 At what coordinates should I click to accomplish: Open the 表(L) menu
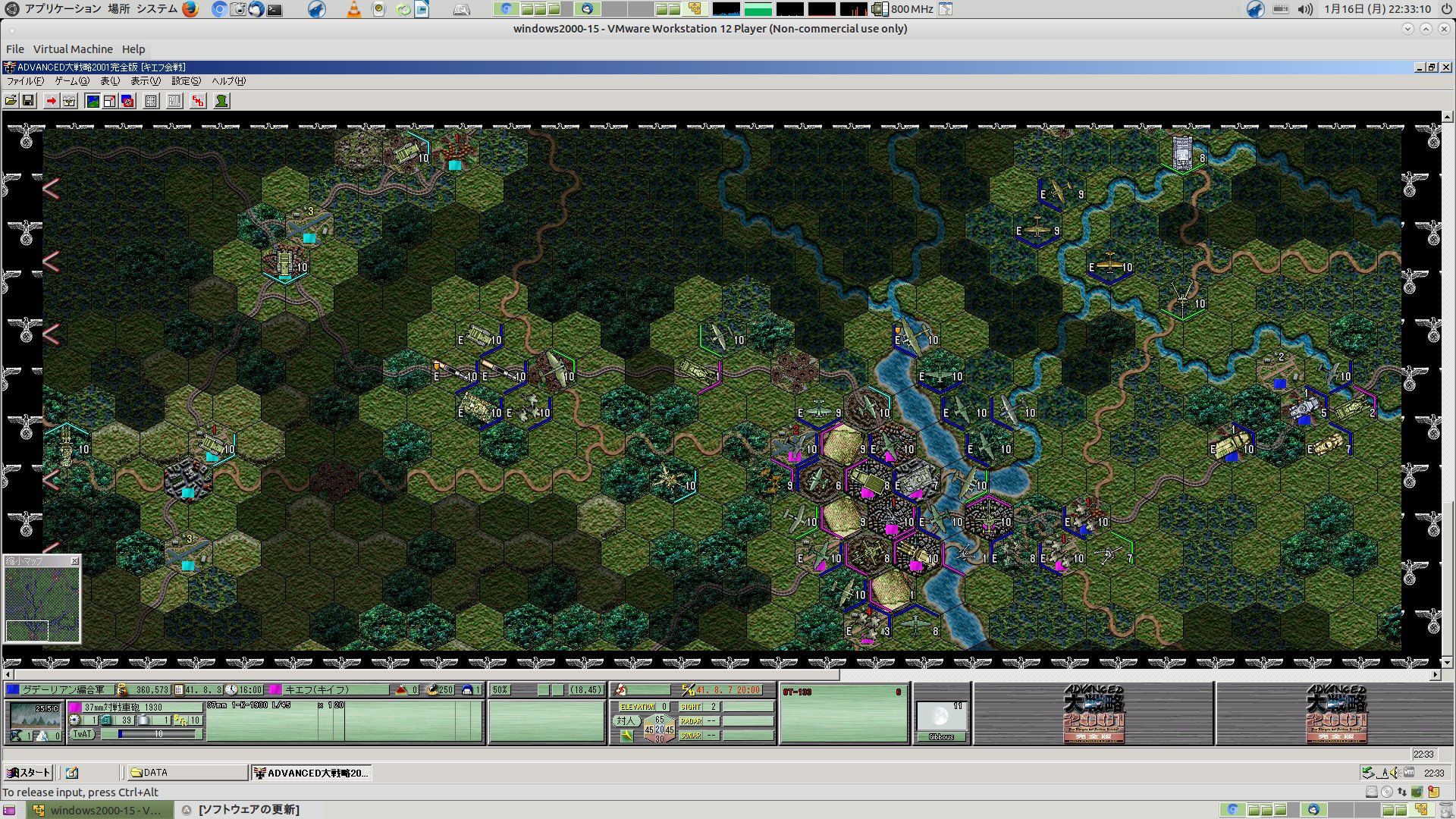coord(110,81)
